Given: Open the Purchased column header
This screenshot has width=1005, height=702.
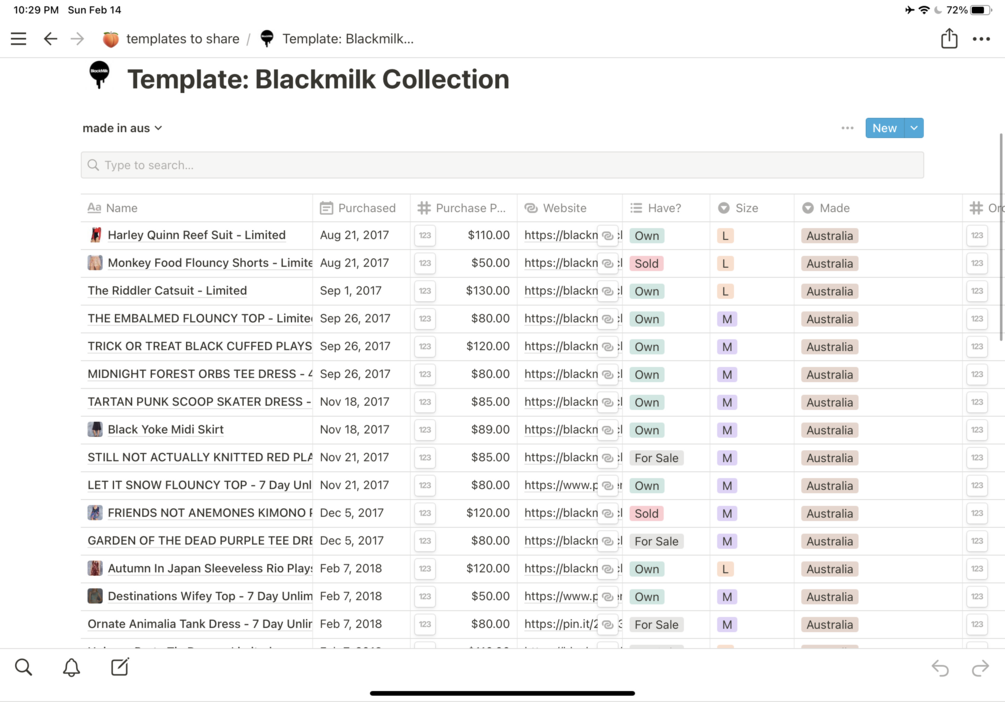Looking at the screenshot, I should point(361,208).
